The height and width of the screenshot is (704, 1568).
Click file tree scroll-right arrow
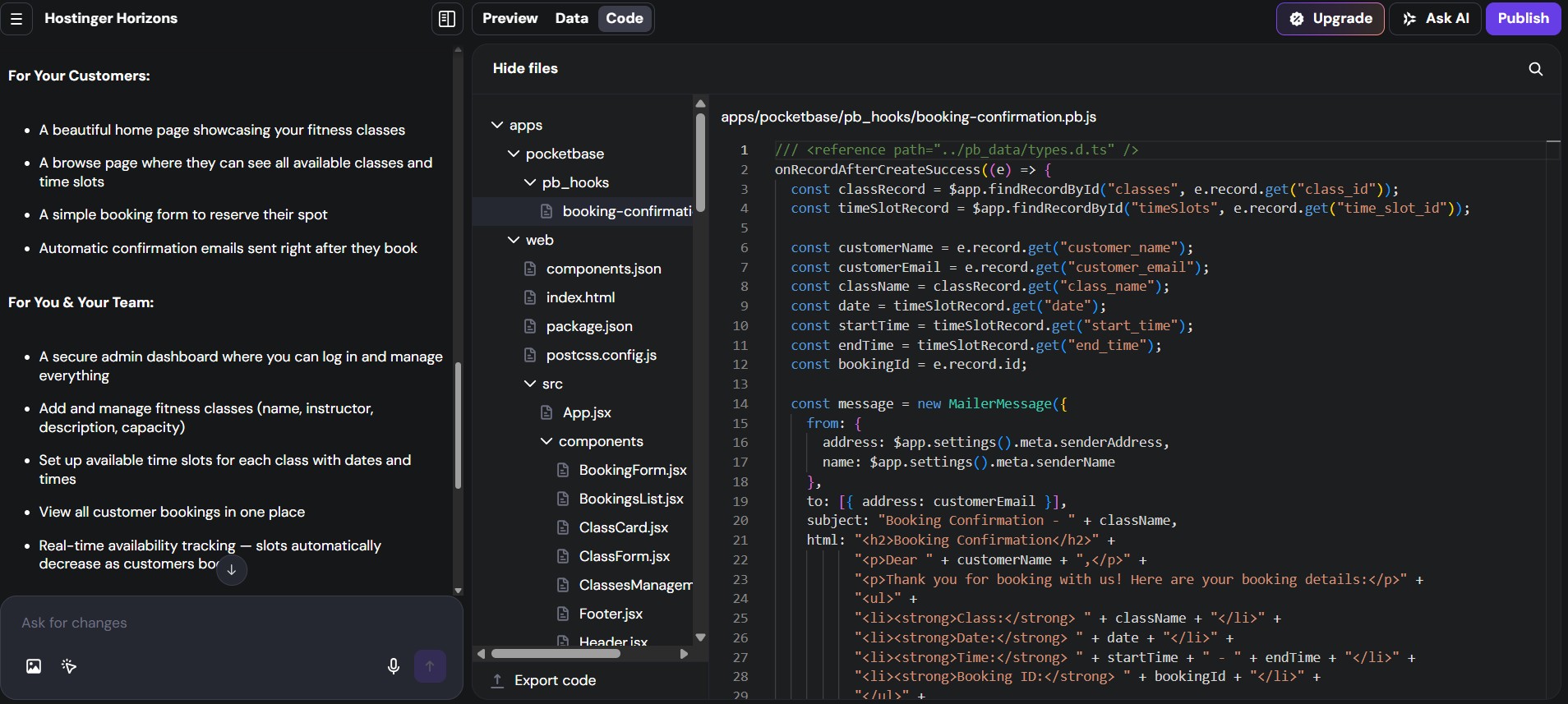tap(684, 654)
